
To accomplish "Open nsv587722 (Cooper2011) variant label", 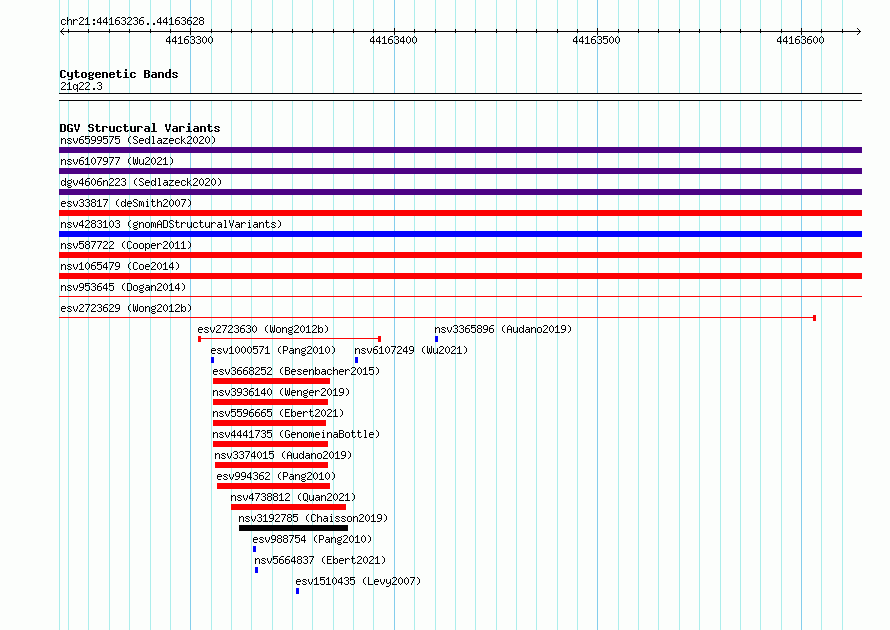I will (x=126, y=245).
